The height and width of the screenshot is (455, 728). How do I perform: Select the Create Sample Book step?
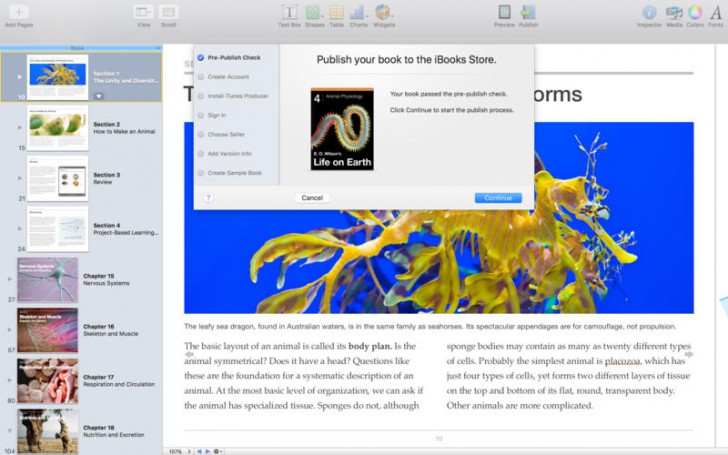230,173
